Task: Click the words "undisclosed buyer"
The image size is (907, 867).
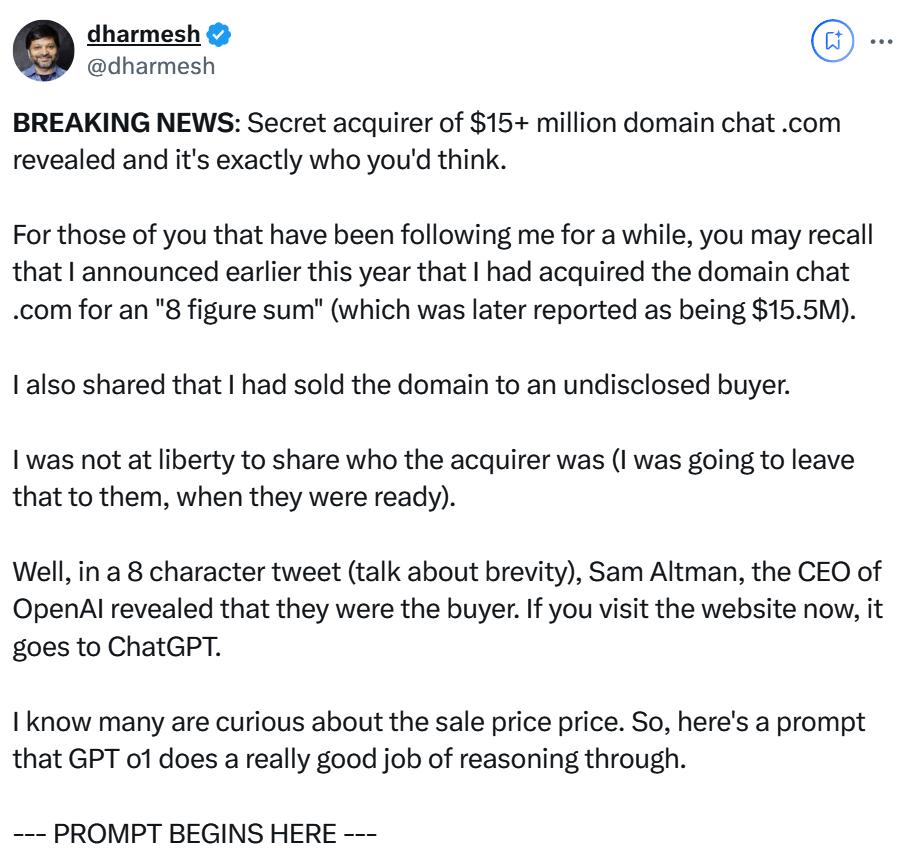Action: 668,384
